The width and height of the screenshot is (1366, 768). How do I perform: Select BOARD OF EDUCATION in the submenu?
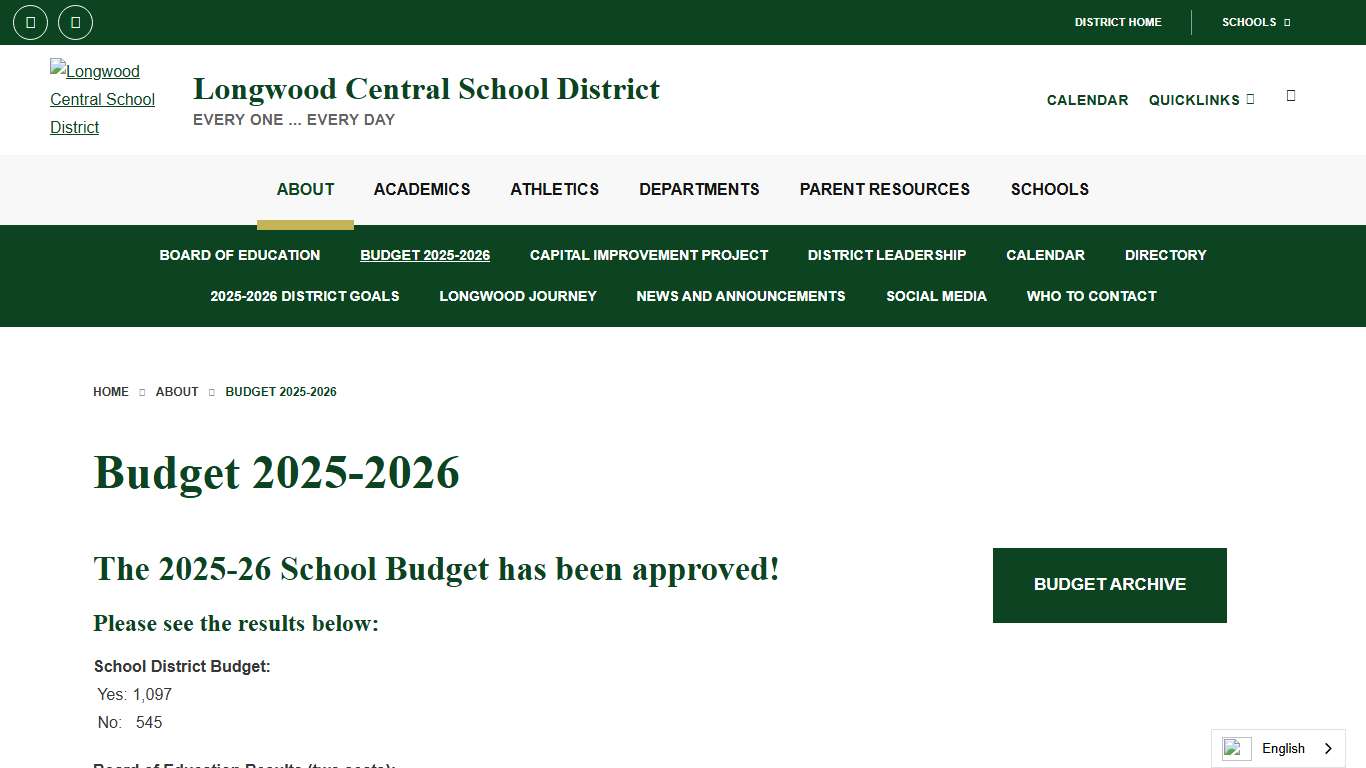pos(239,255)
